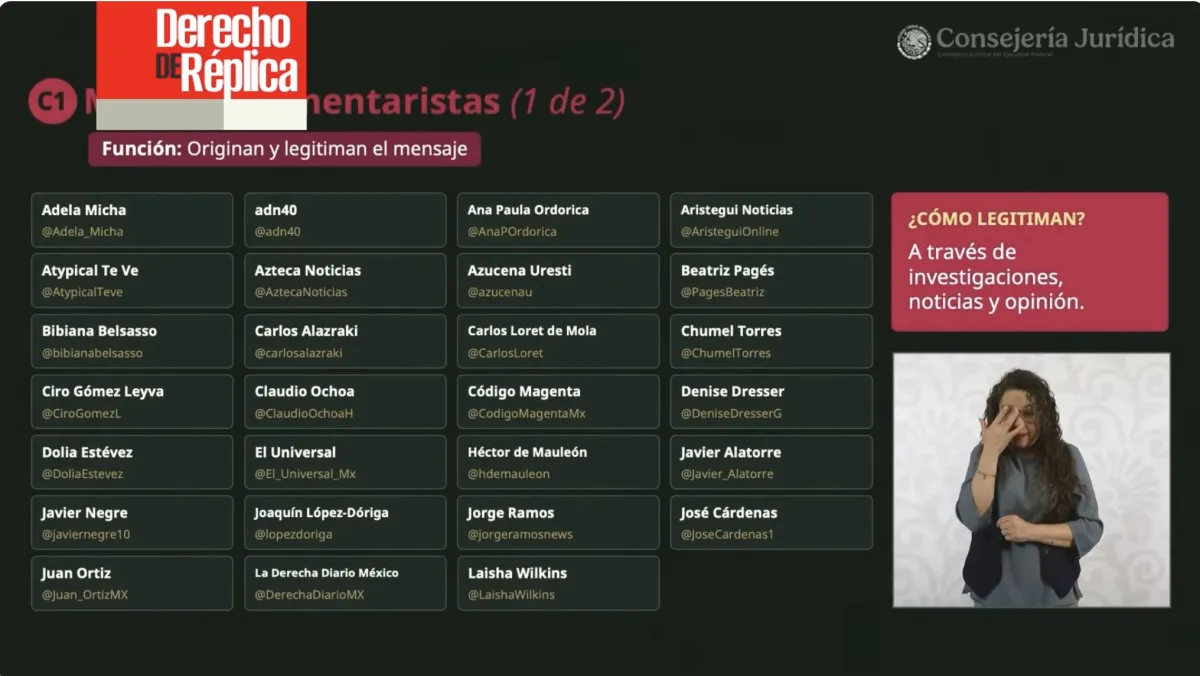Screen dimensions: 1200x676
Task: Select the Carlos Alazraki card
Action: (345, 341)
